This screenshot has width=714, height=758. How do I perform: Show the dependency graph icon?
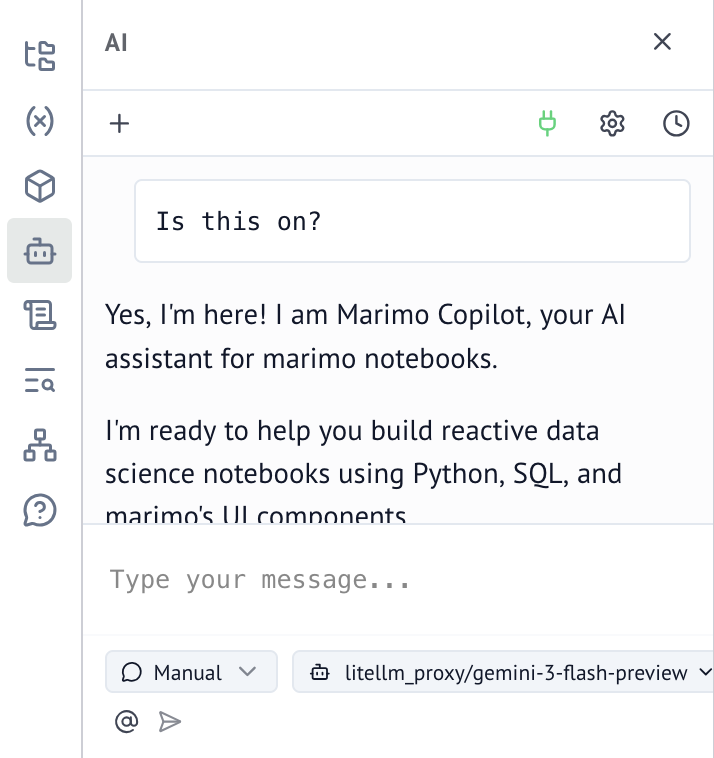(x=40, y=446)
